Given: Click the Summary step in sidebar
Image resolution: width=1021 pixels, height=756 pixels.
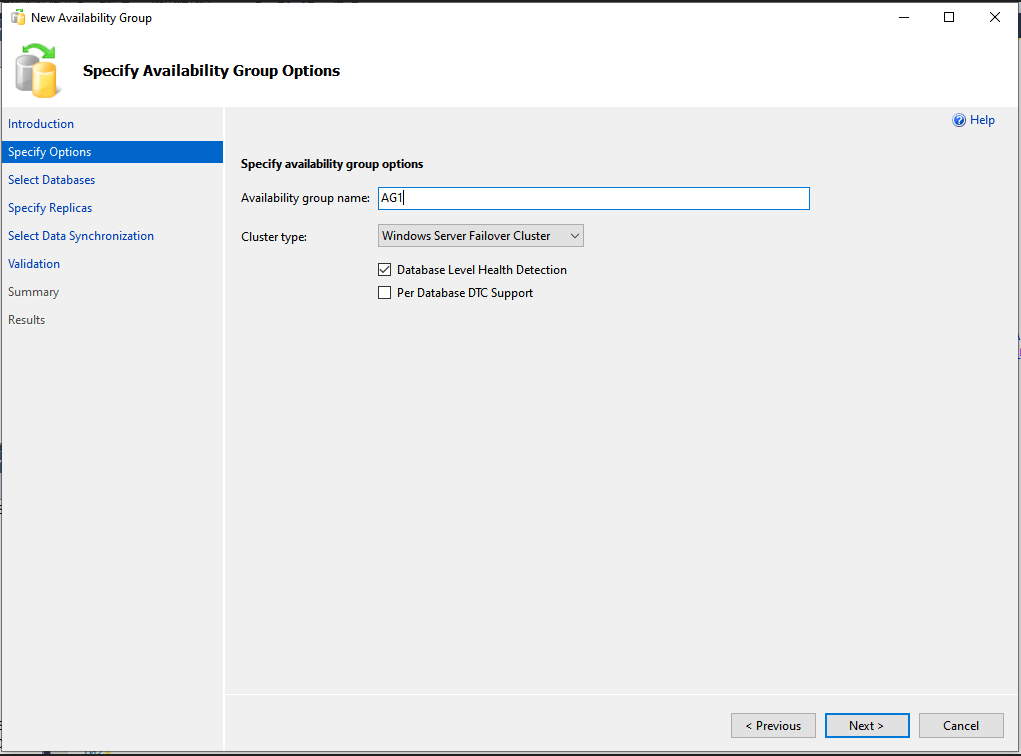Looking at the screenshot, I should click(x=34, y=292).
